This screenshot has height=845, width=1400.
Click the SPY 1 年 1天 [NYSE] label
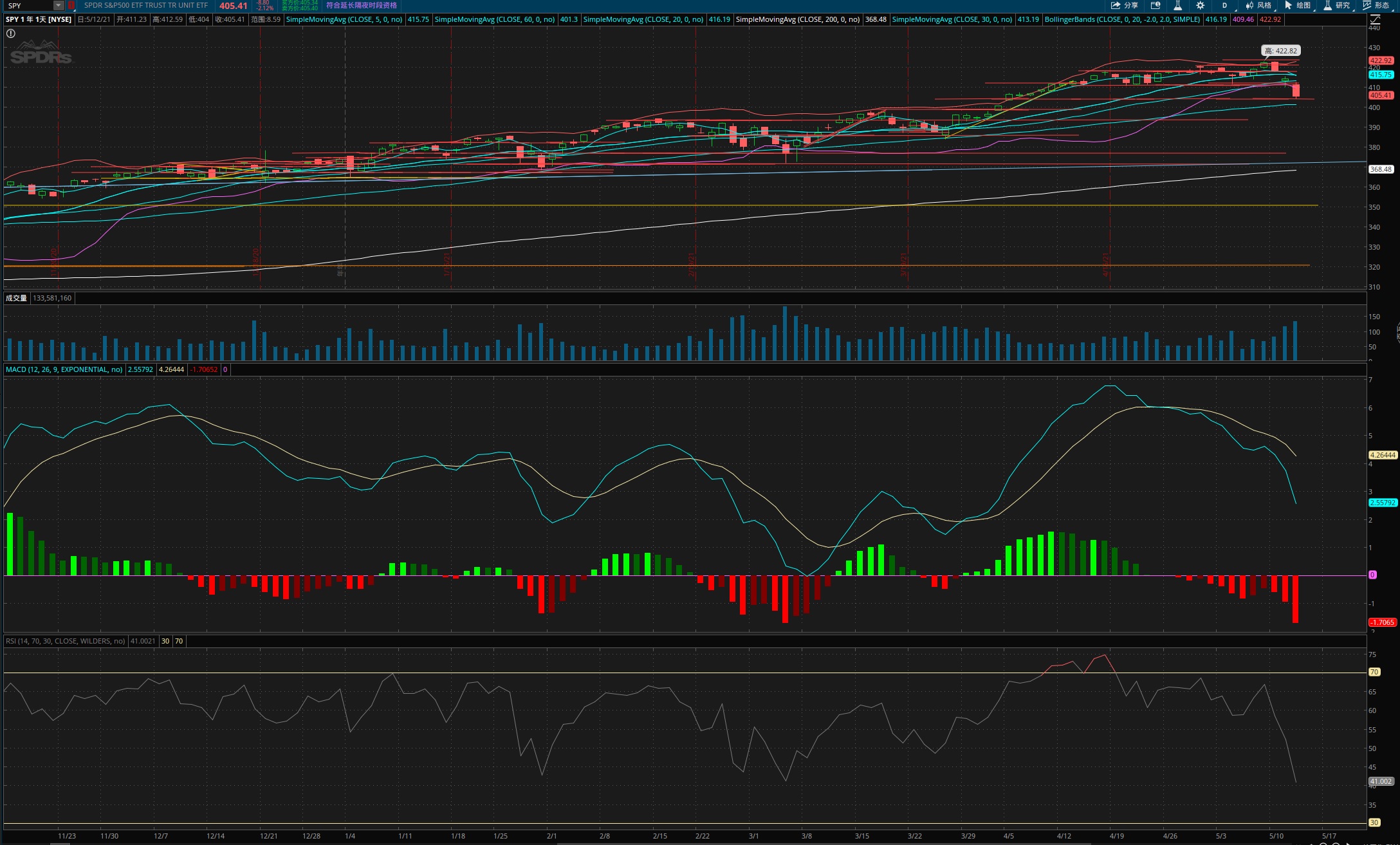(39, 19)
